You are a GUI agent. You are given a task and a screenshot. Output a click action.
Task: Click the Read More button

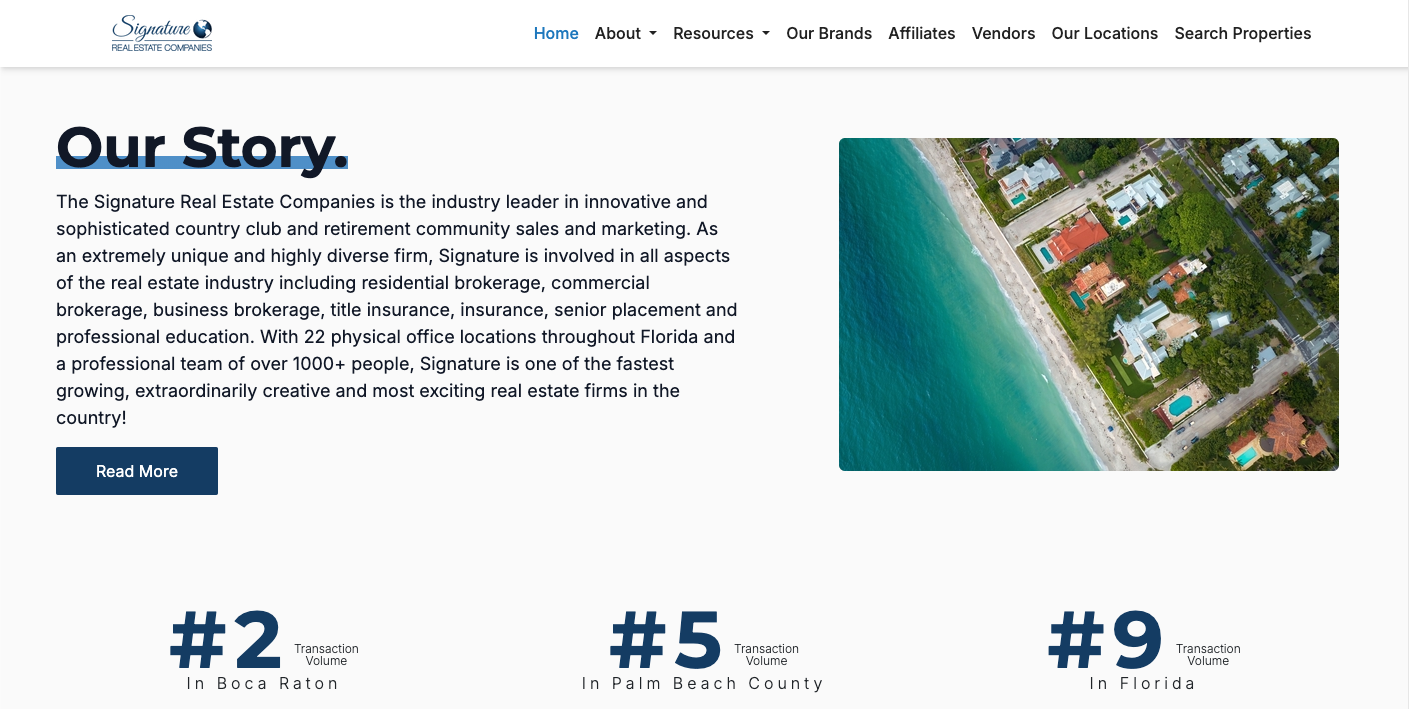tap(136, 470)
